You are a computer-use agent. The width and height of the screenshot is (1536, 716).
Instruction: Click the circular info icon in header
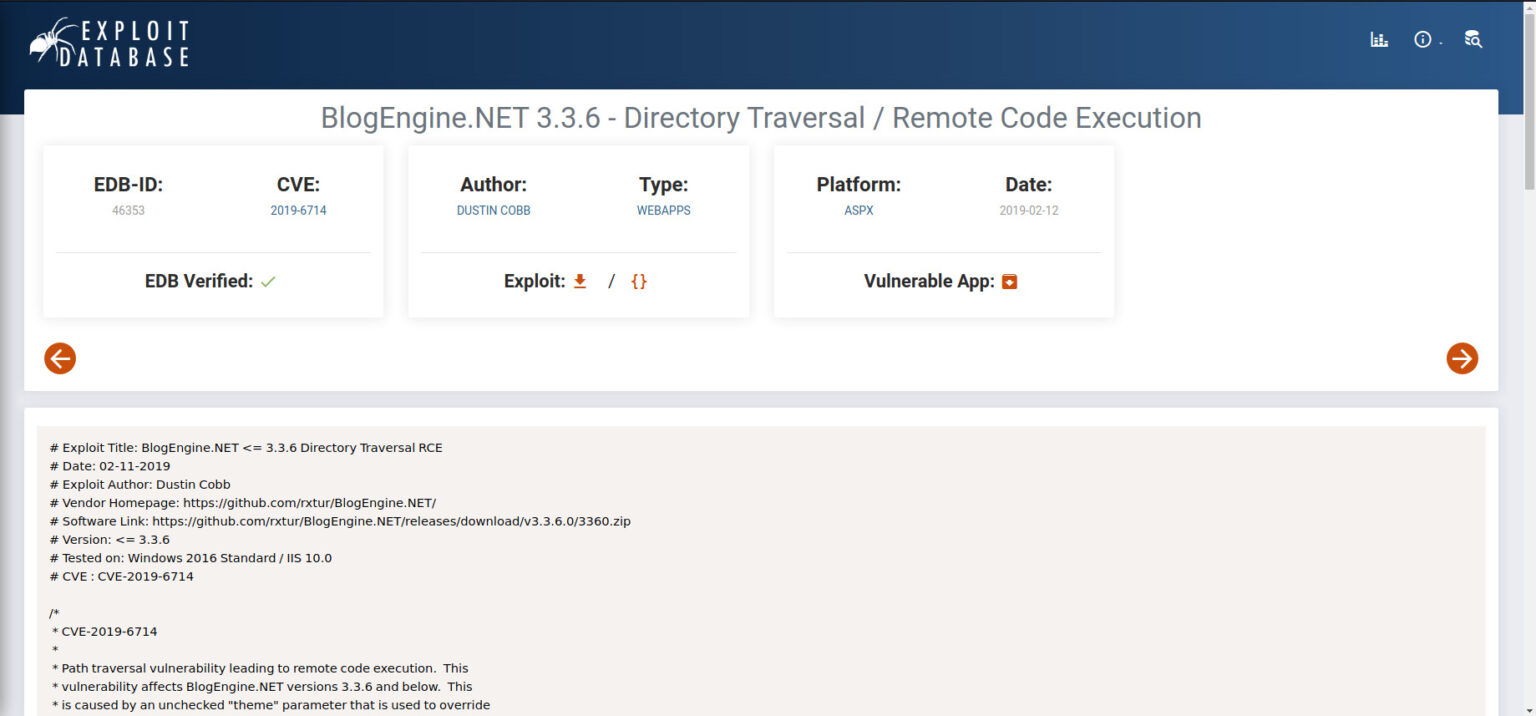(1422, 39)
